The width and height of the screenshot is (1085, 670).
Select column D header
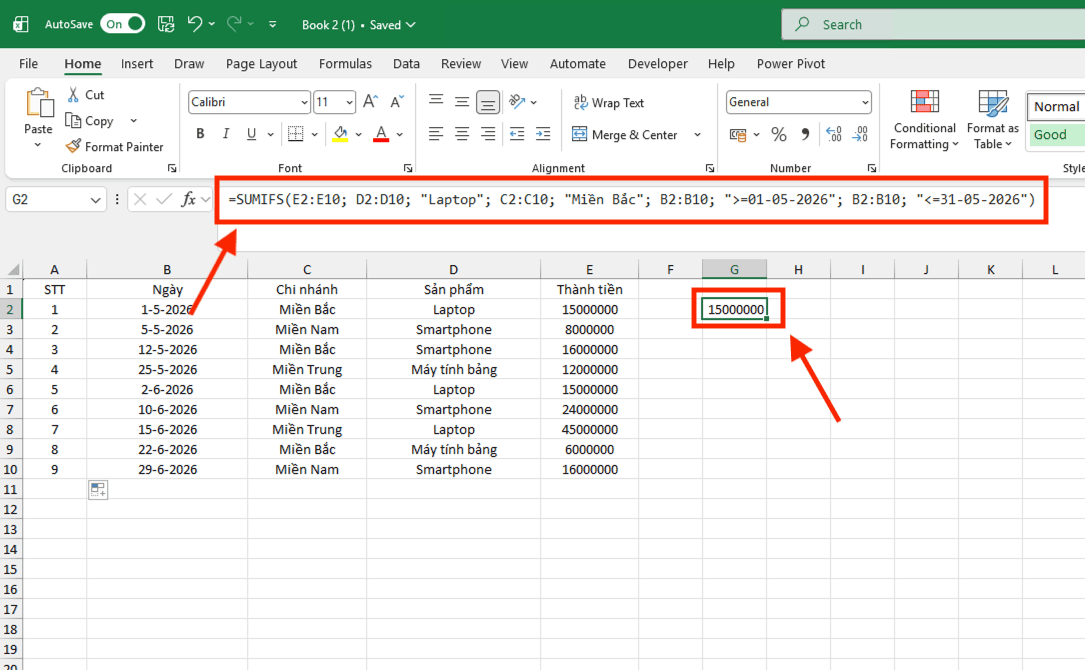point(453,269)
